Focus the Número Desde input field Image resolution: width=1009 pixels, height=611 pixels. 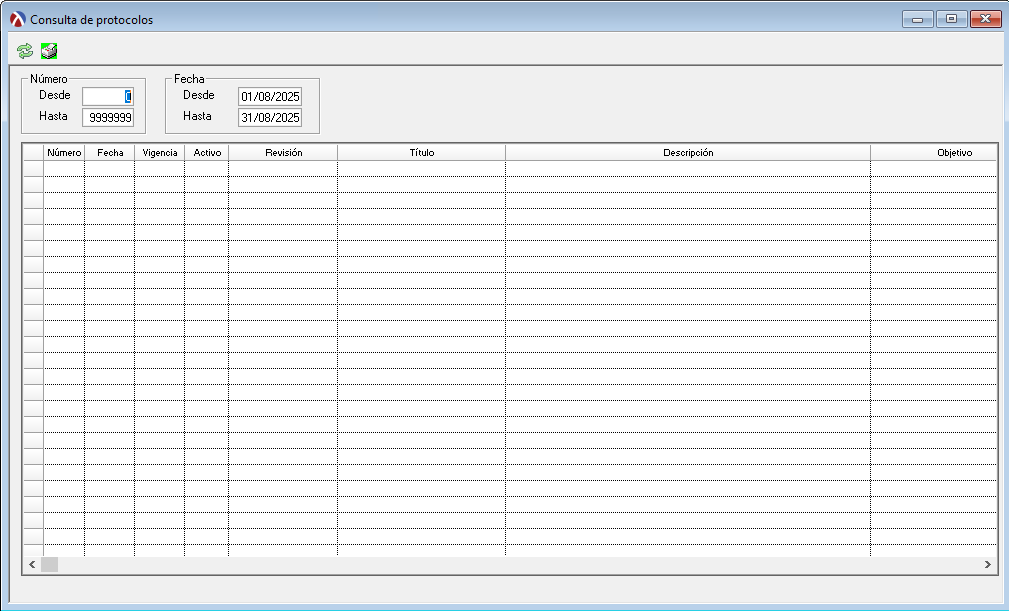(107, 96)
